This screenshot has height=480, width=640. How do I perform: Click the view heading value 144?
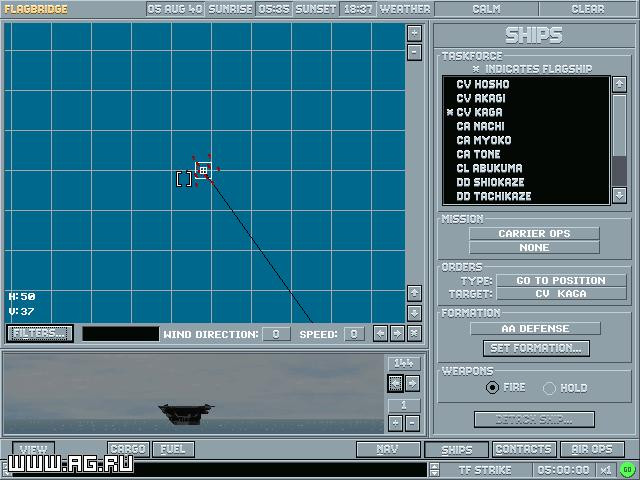click(x=404, y=363)
